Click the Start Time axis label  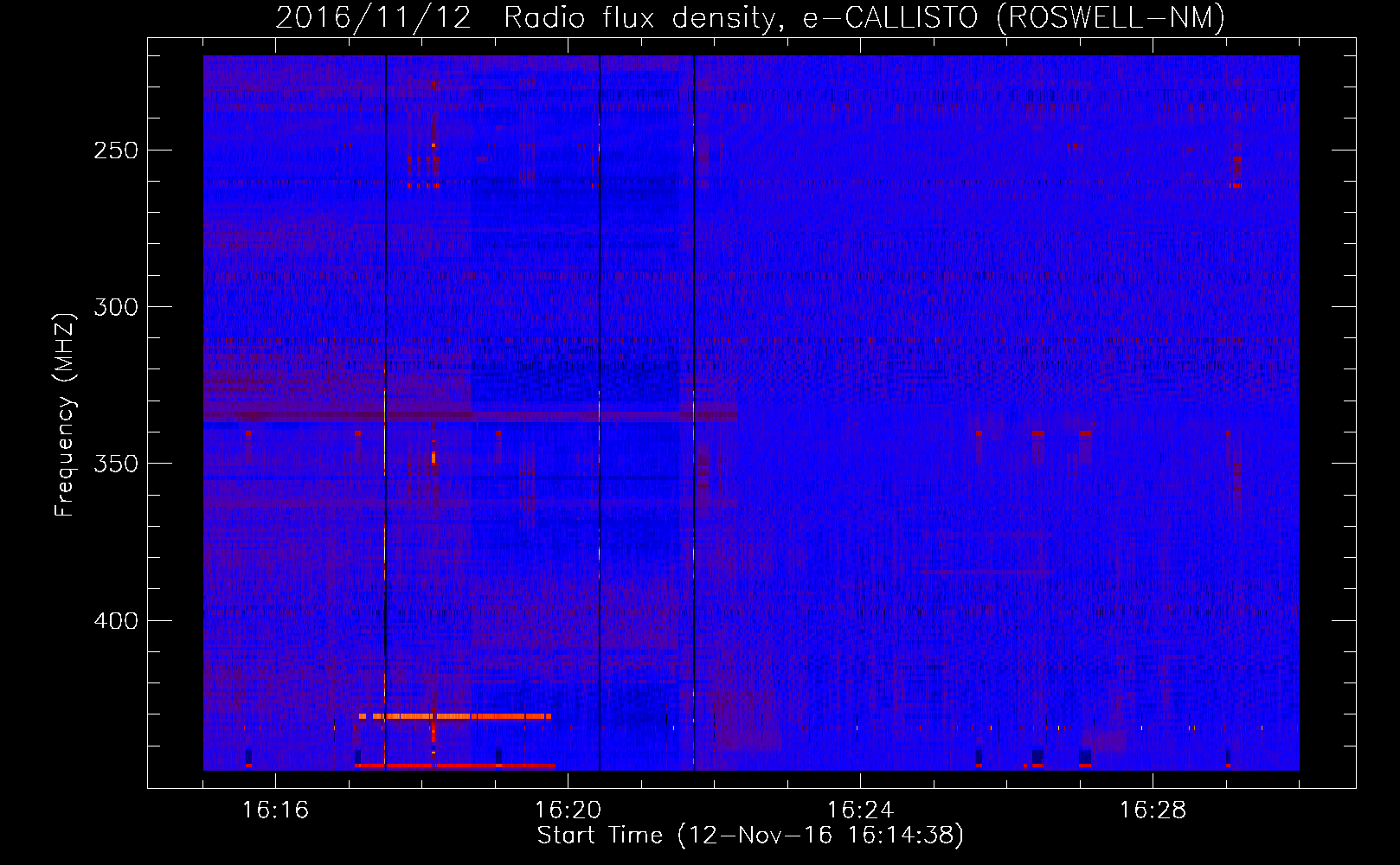[750, 836]
